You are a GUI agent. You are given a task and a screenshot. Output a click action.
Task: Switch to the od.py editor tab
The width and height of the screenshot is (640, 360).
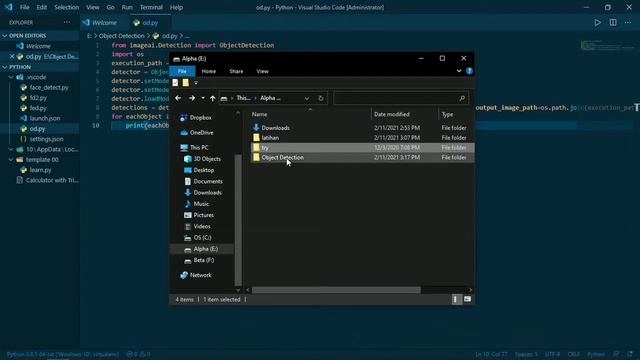[150, 23]
